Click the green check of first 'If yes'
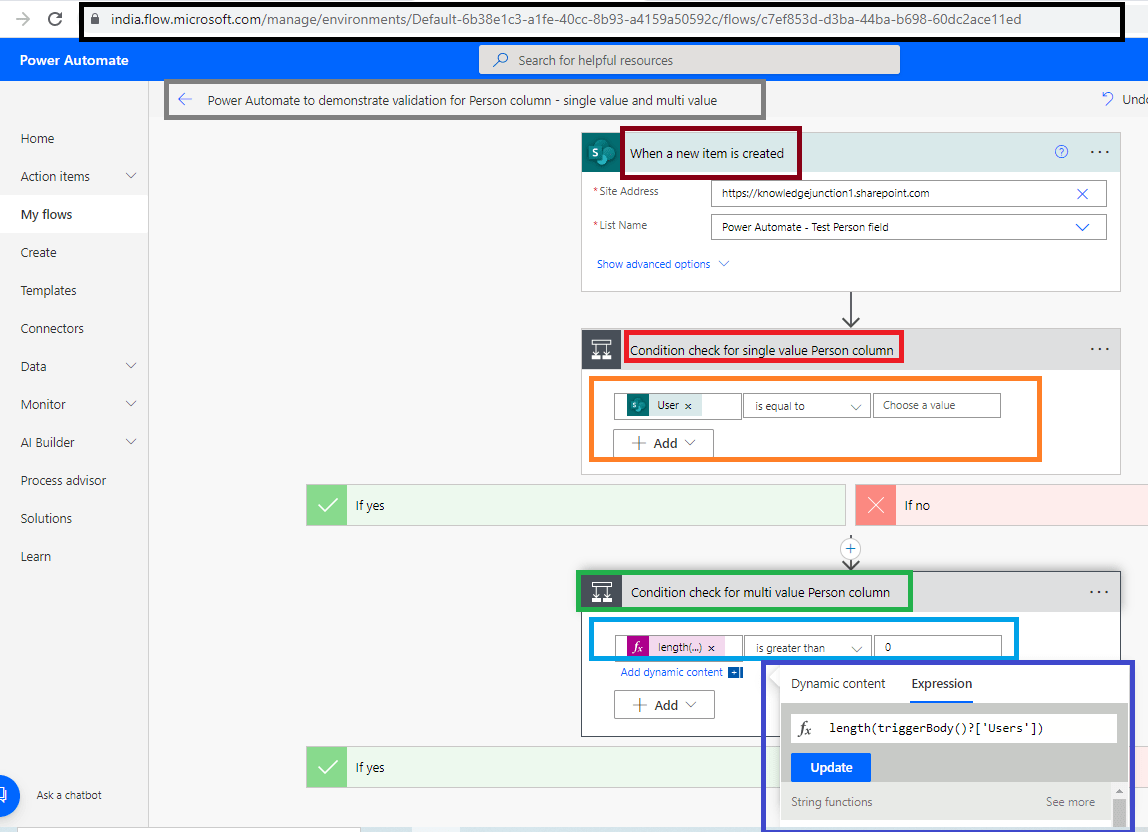Screen dimensions: 1148x832 pyautogui.click(x=327, y=505)
